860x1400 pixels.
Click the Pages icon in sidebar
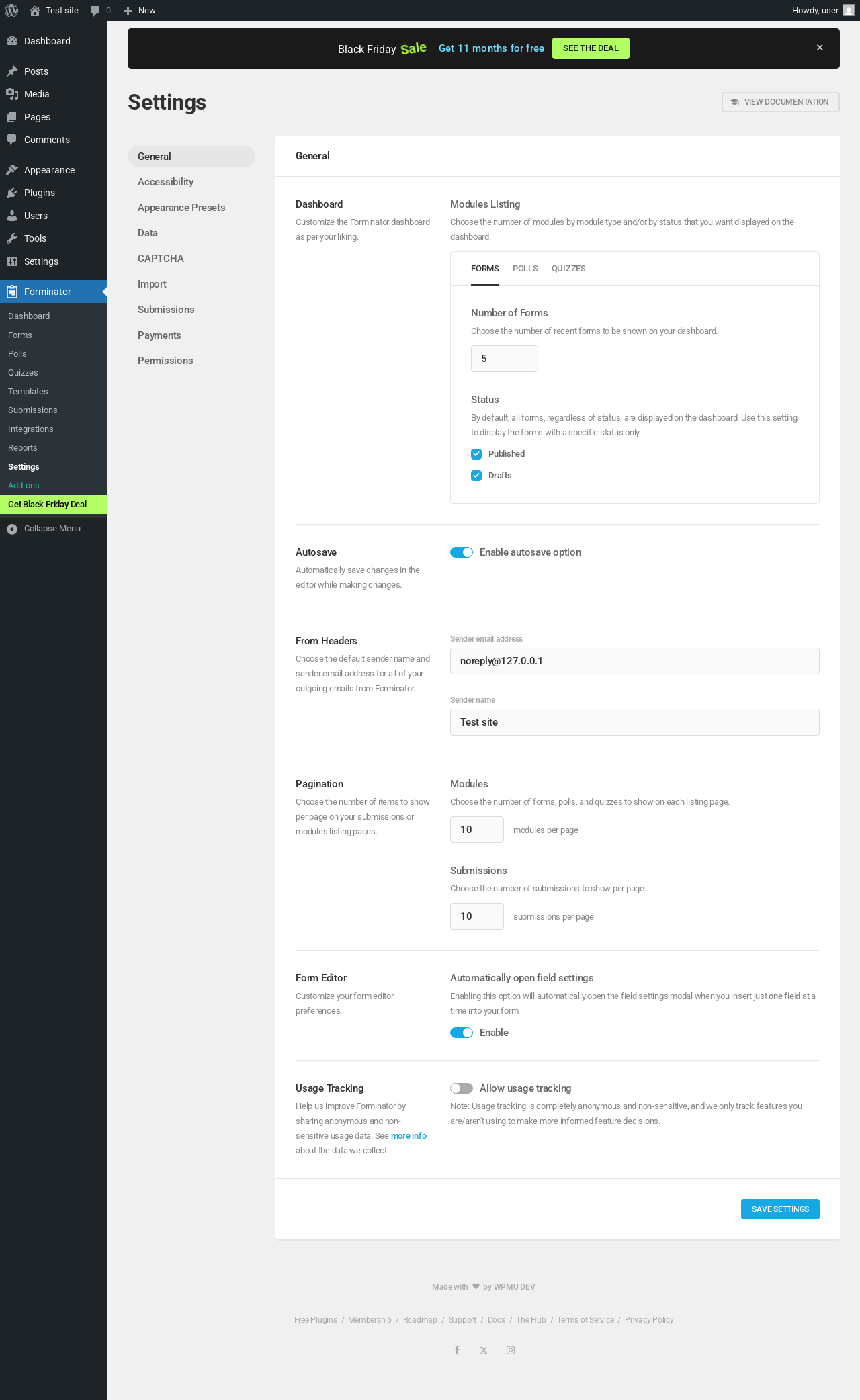(x=12, y=117)
